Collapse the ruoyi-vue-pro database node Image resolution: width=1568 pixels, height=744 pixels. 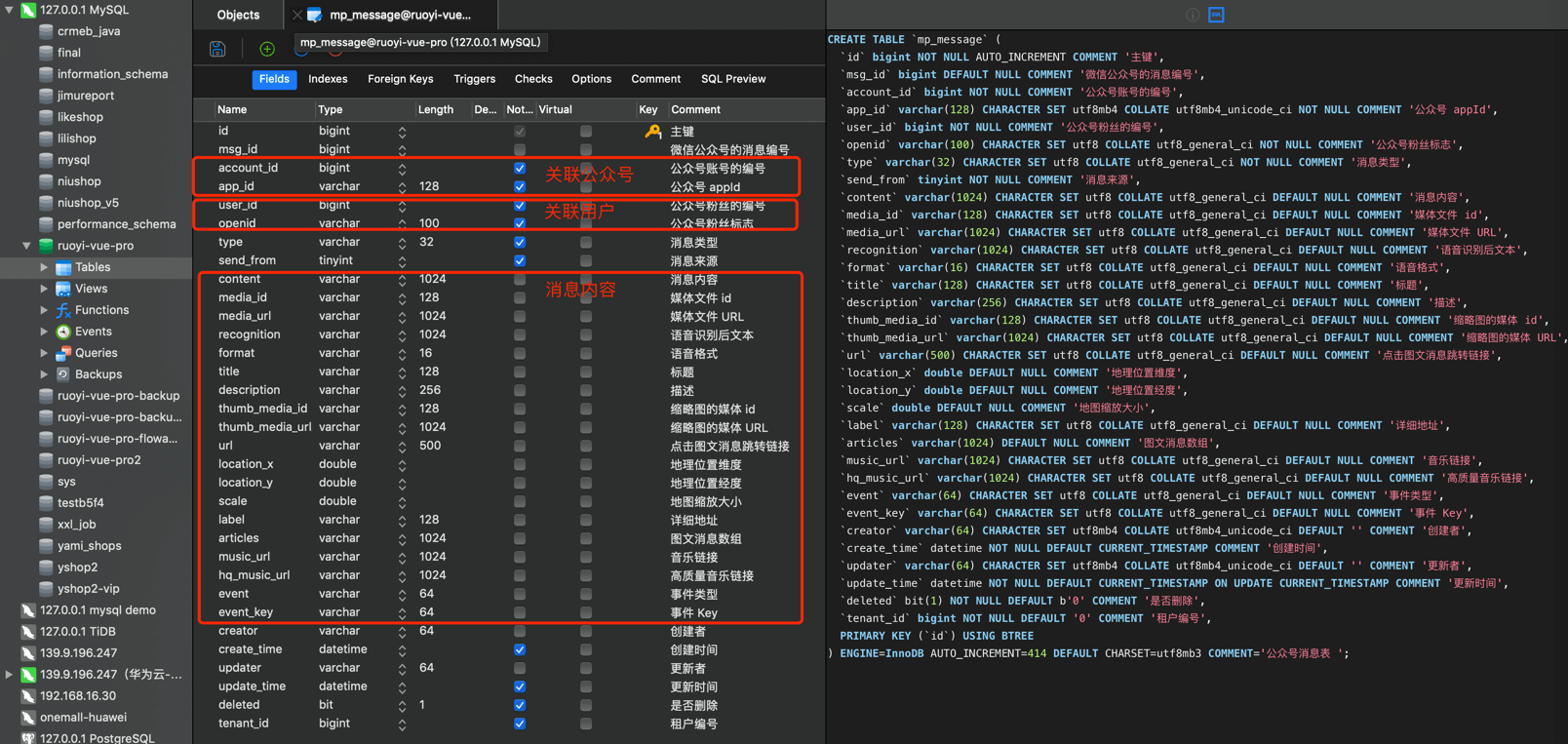(x=26, y=246)
